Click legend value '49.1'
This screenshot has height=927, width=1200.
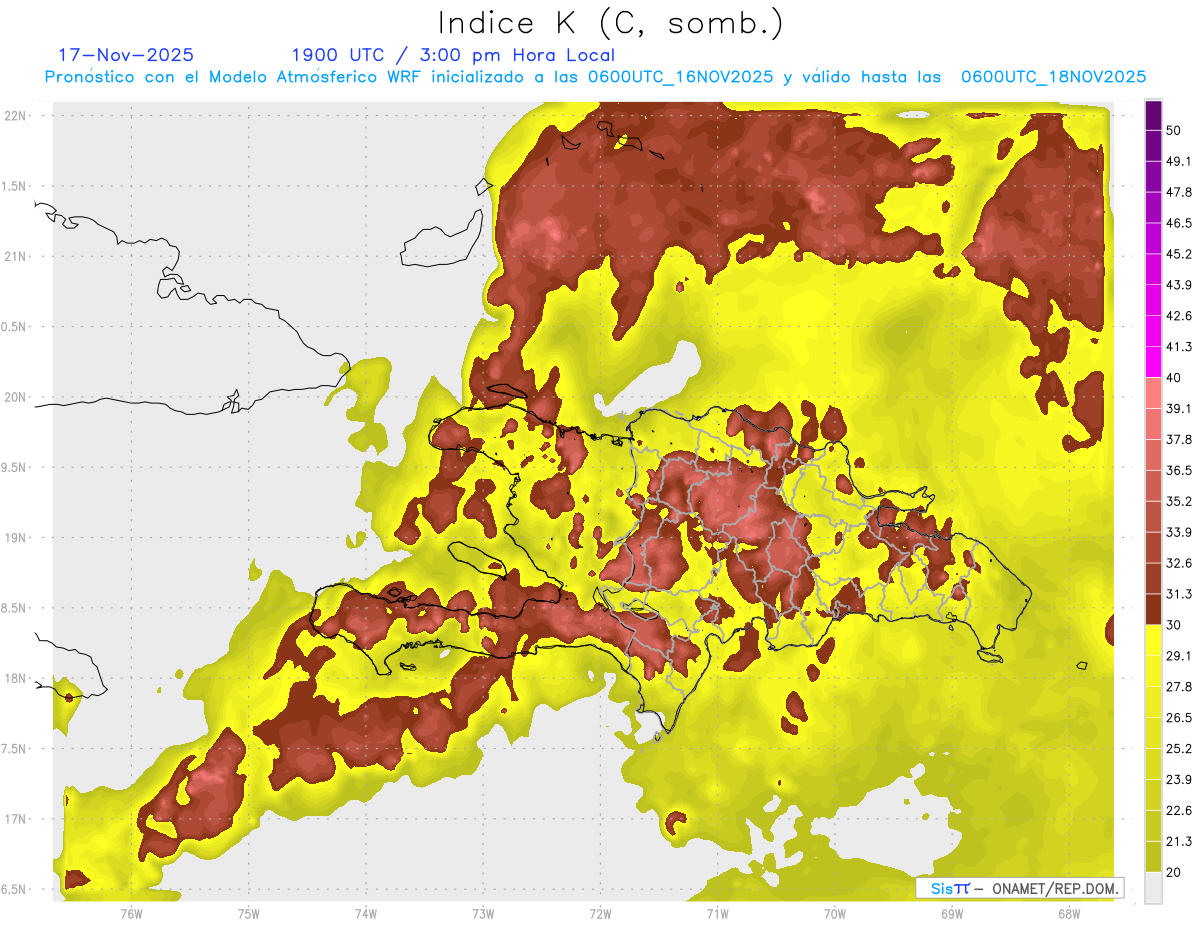1179,161
